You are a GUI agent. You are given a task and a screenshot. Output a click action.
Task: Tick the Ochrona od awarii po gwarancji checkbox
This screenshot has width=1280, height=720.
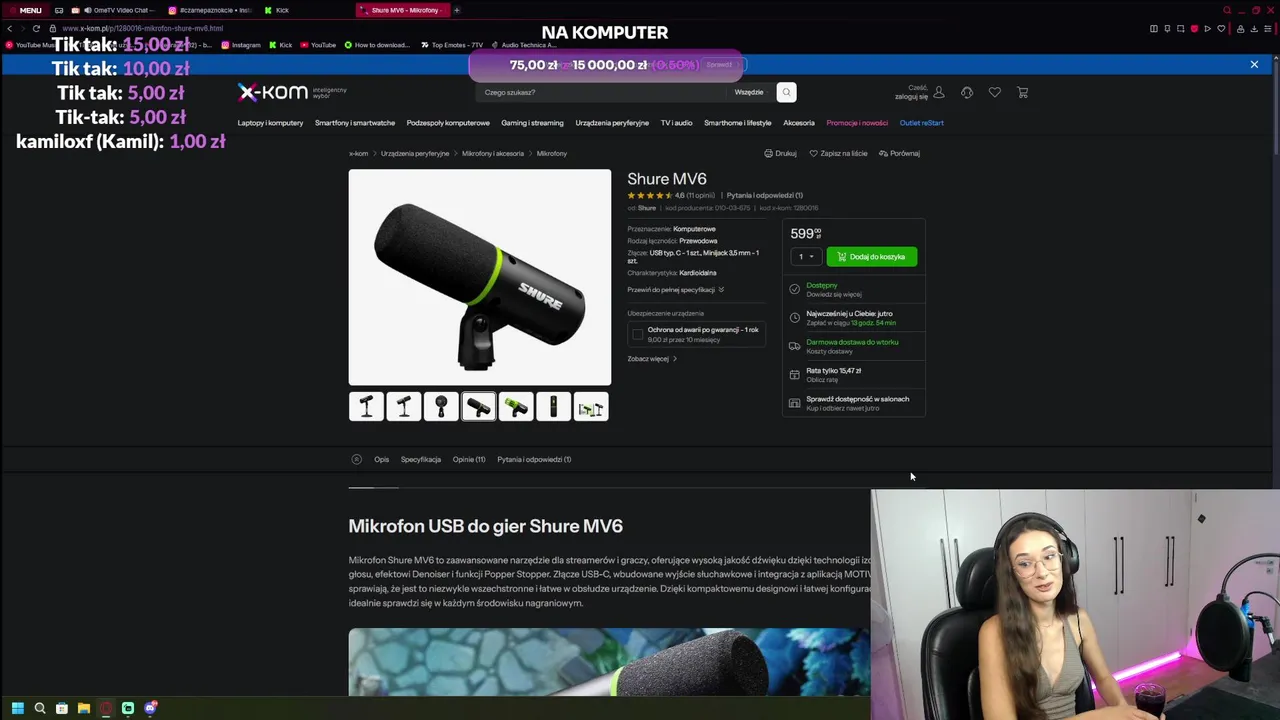[637, 334]
